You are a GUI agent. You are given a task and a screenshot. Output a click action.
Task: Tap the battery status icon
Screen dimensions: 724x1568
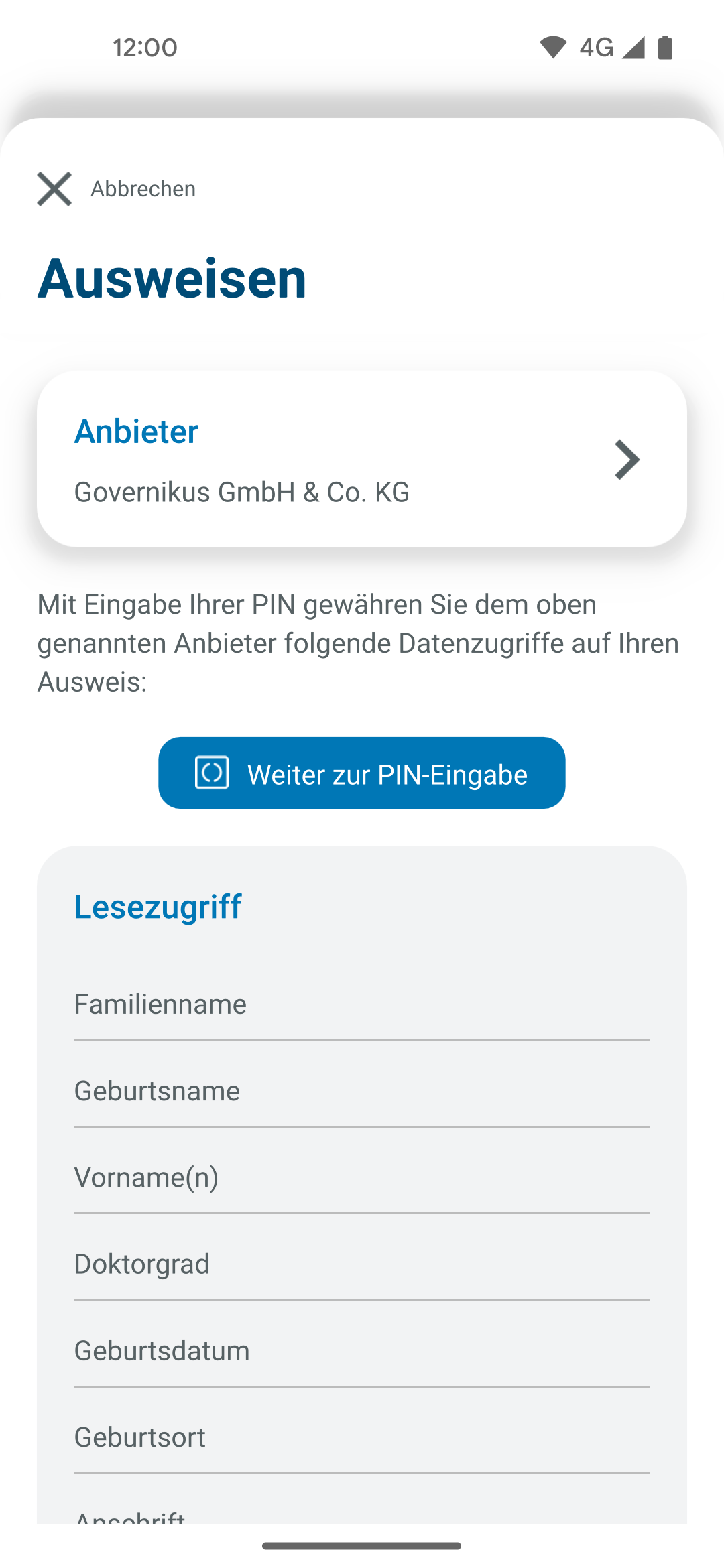[665, 48]
